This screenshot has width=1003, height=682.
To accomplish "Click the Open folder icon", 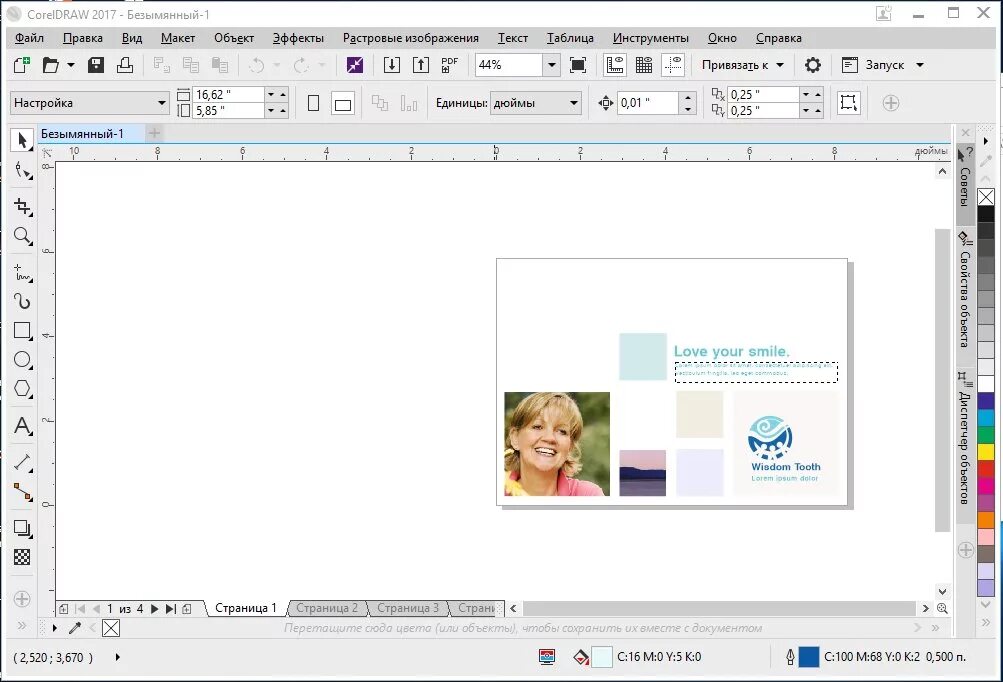I will pyautogui.click(x=51, y=65).
